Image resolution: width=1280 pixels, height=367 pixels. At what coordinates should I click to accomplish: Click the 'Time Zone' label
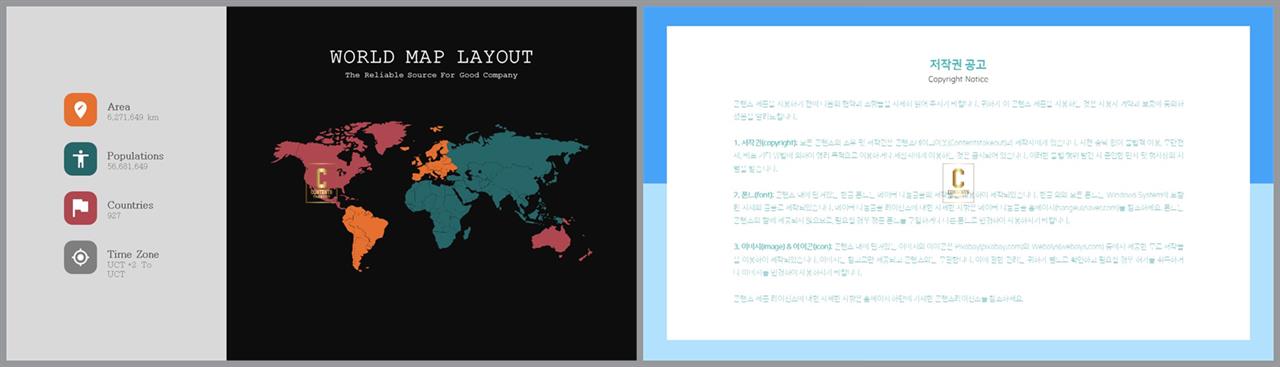pyautogui.click(x=133, y=254)
